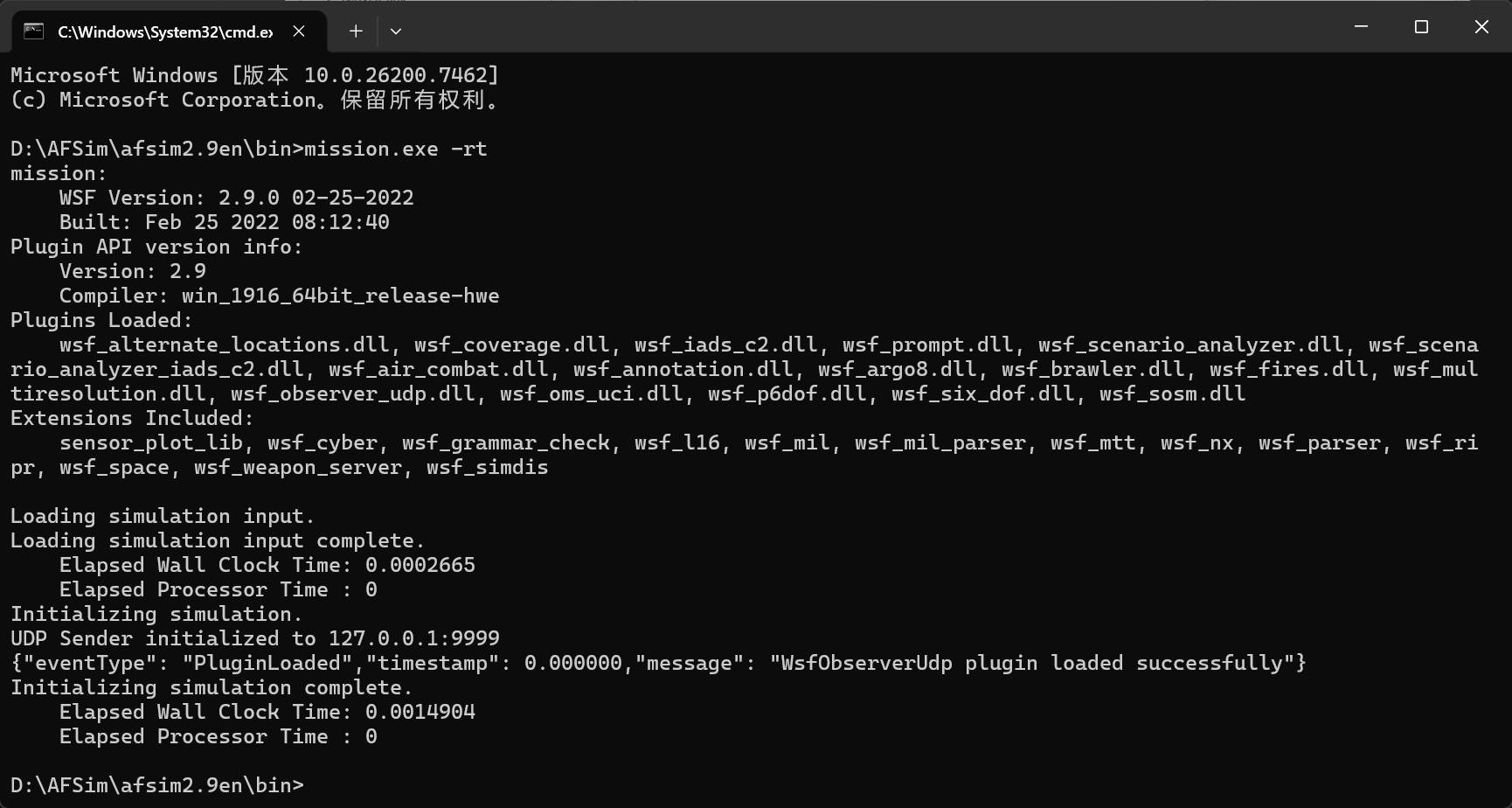Viewport: 1512px width, 808px height.
Task: Click the Microsoft Windows version line
Action: pyautogui.click(x=254, y=75)
